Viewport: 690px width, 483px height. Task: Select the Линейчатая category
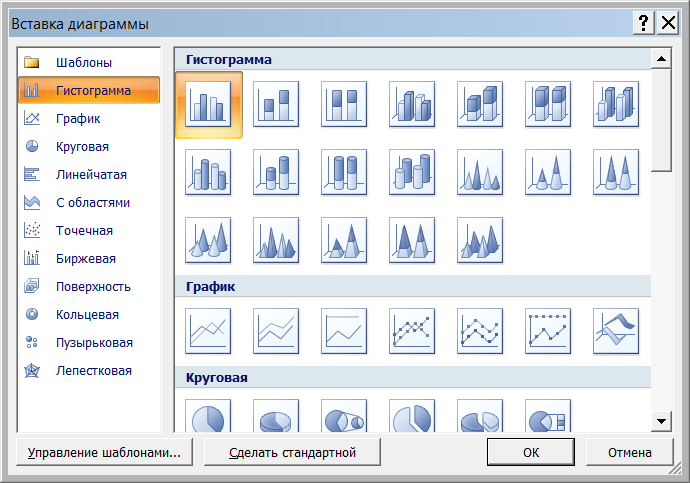(89, 175)
